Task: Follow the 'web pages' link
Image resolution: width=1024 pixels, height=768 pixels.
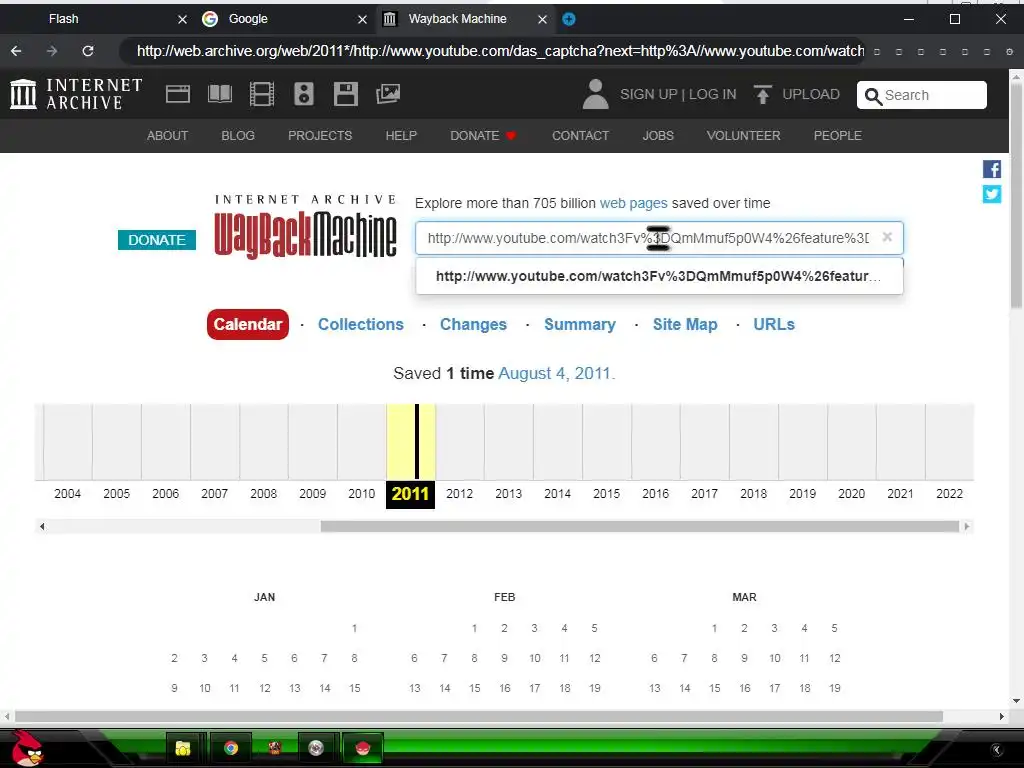Action: point(633,203)
